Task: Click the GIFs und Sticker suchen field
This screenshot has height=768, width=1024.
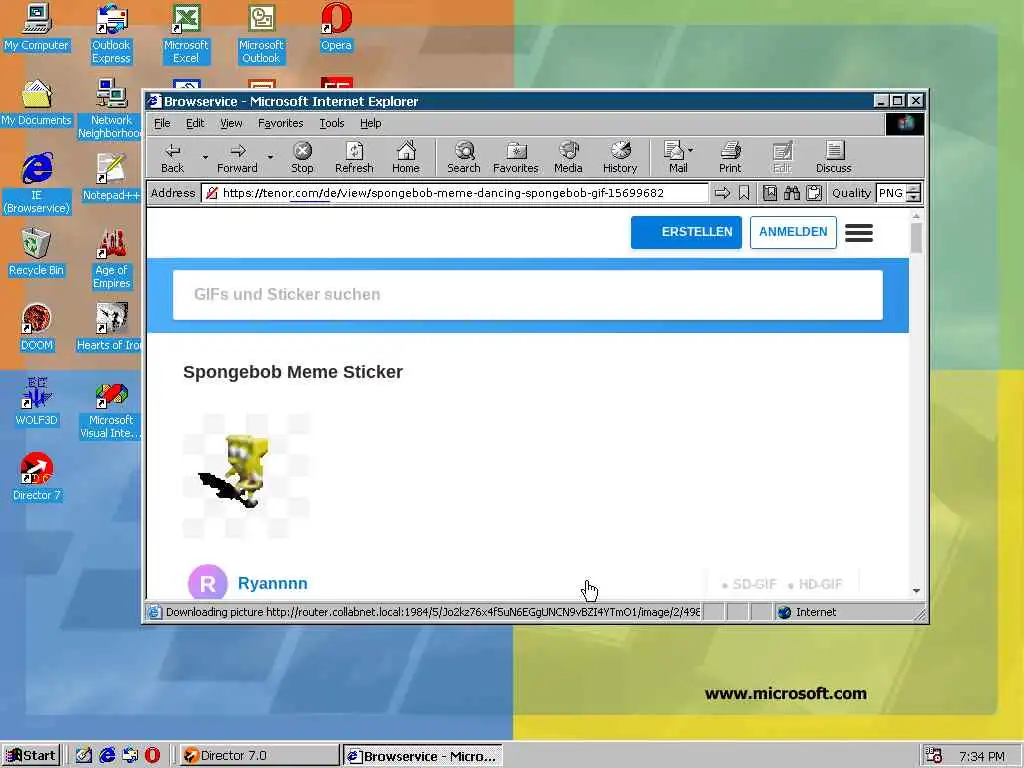Action: 528,295
